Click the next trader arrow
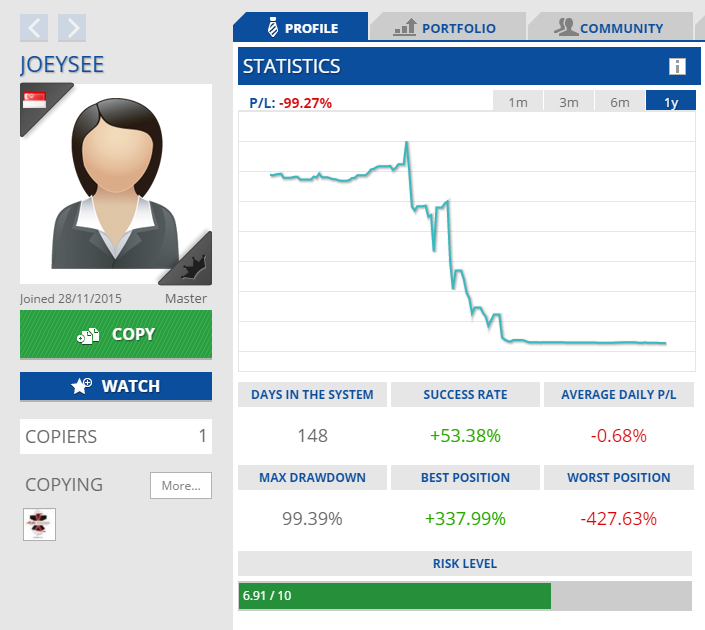The width and height of the screenshot is (705, 630). (x=72, y=28)
